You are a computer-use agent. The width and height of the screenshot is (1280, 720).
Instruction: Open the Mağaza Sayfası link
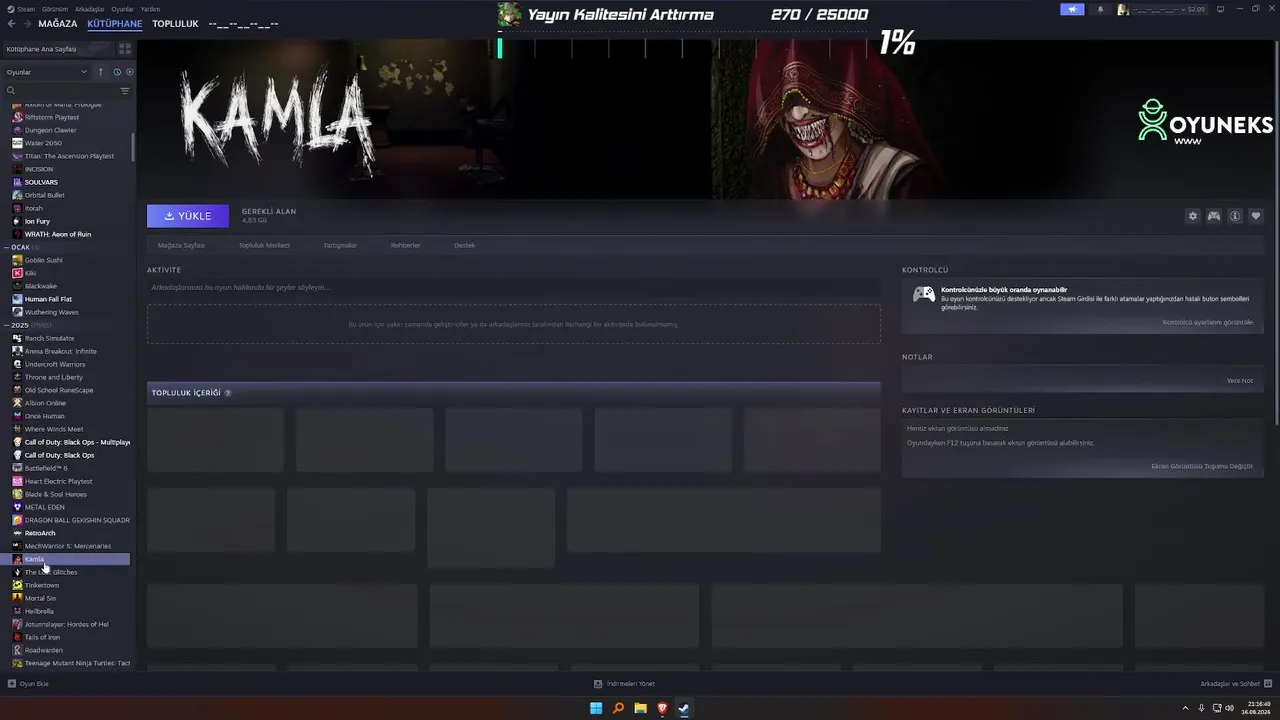181,245
